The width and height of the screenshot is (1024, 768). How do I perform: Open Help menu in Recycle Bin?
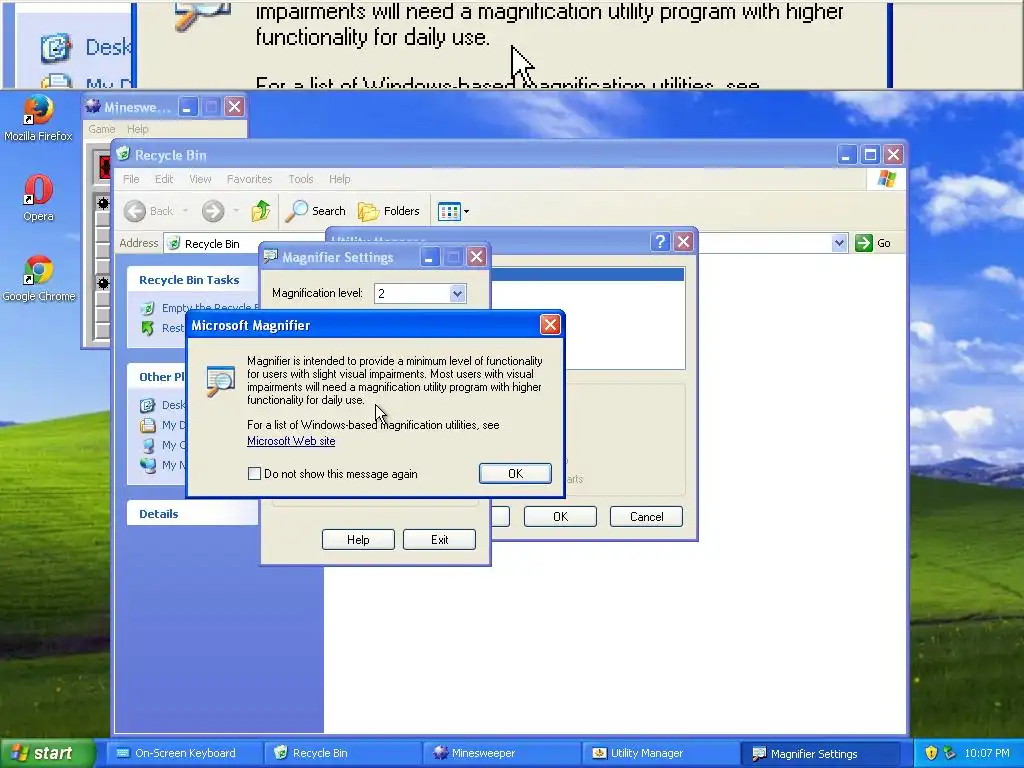pos(340,179)
